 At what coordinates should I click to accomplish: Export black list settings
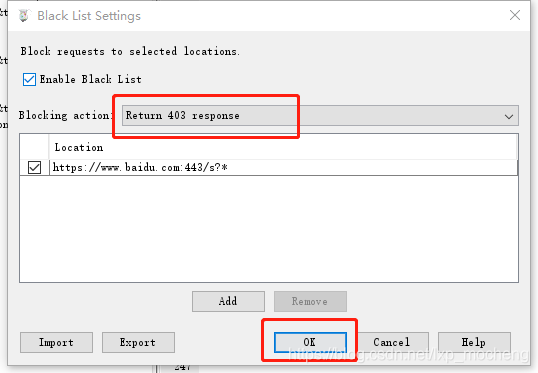138,342
